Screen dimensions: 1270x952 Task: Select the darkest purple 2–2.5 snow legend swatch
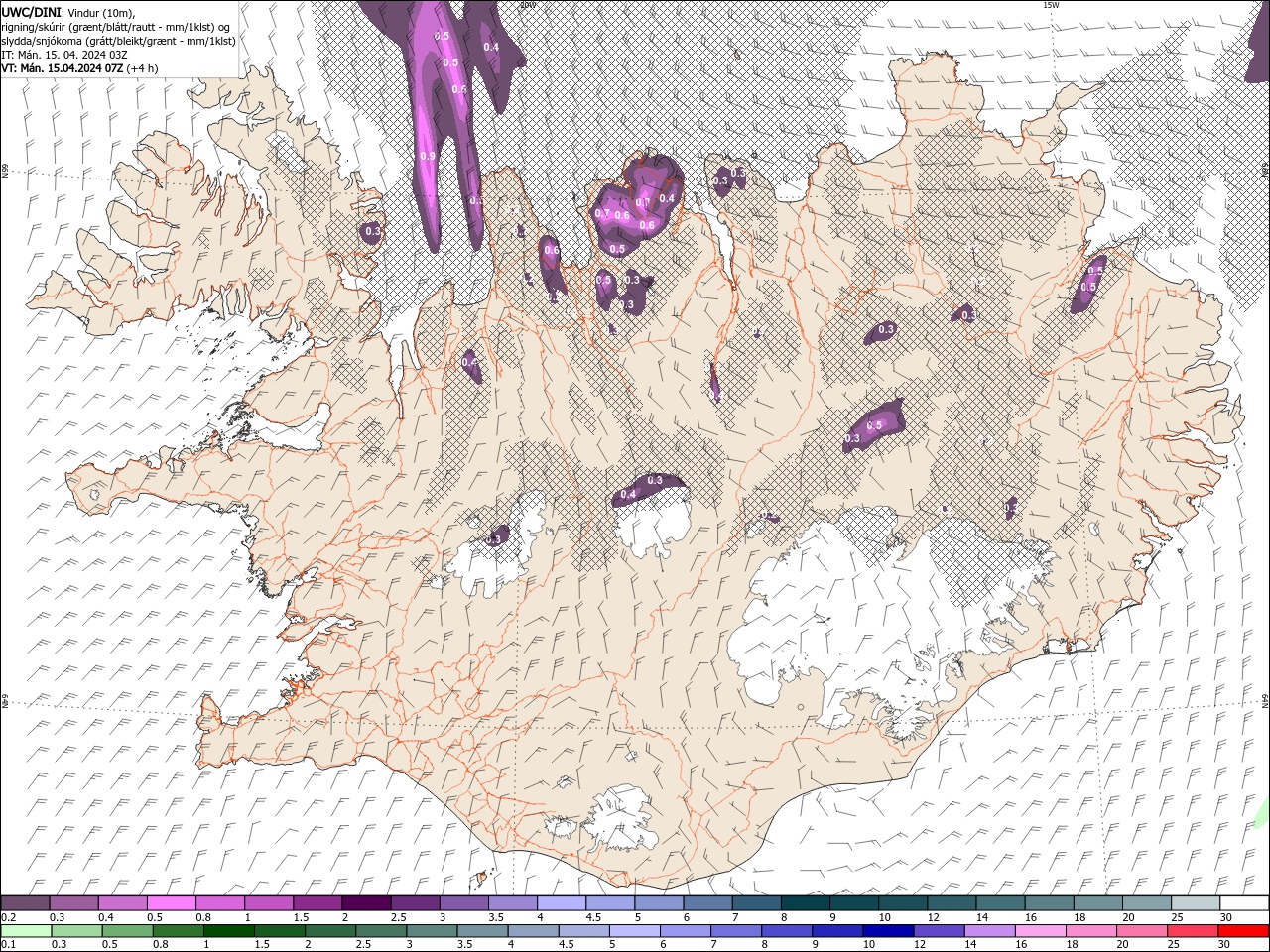point(366,903)
